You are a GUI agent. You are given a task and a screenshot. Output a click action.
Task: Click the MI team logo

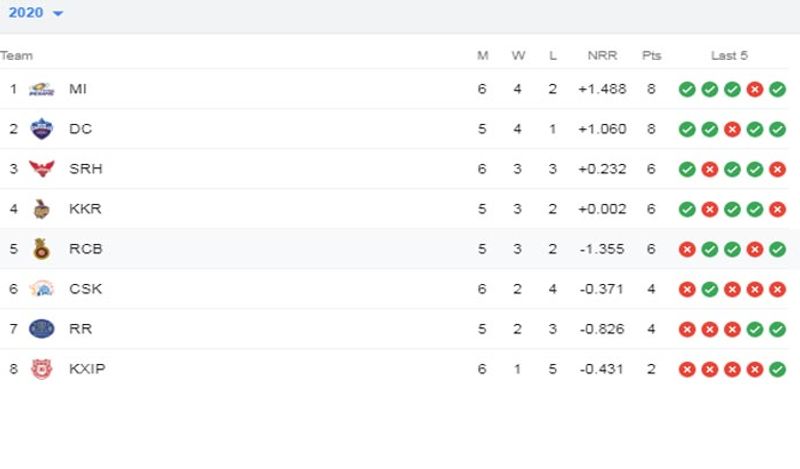pos(41,89)
